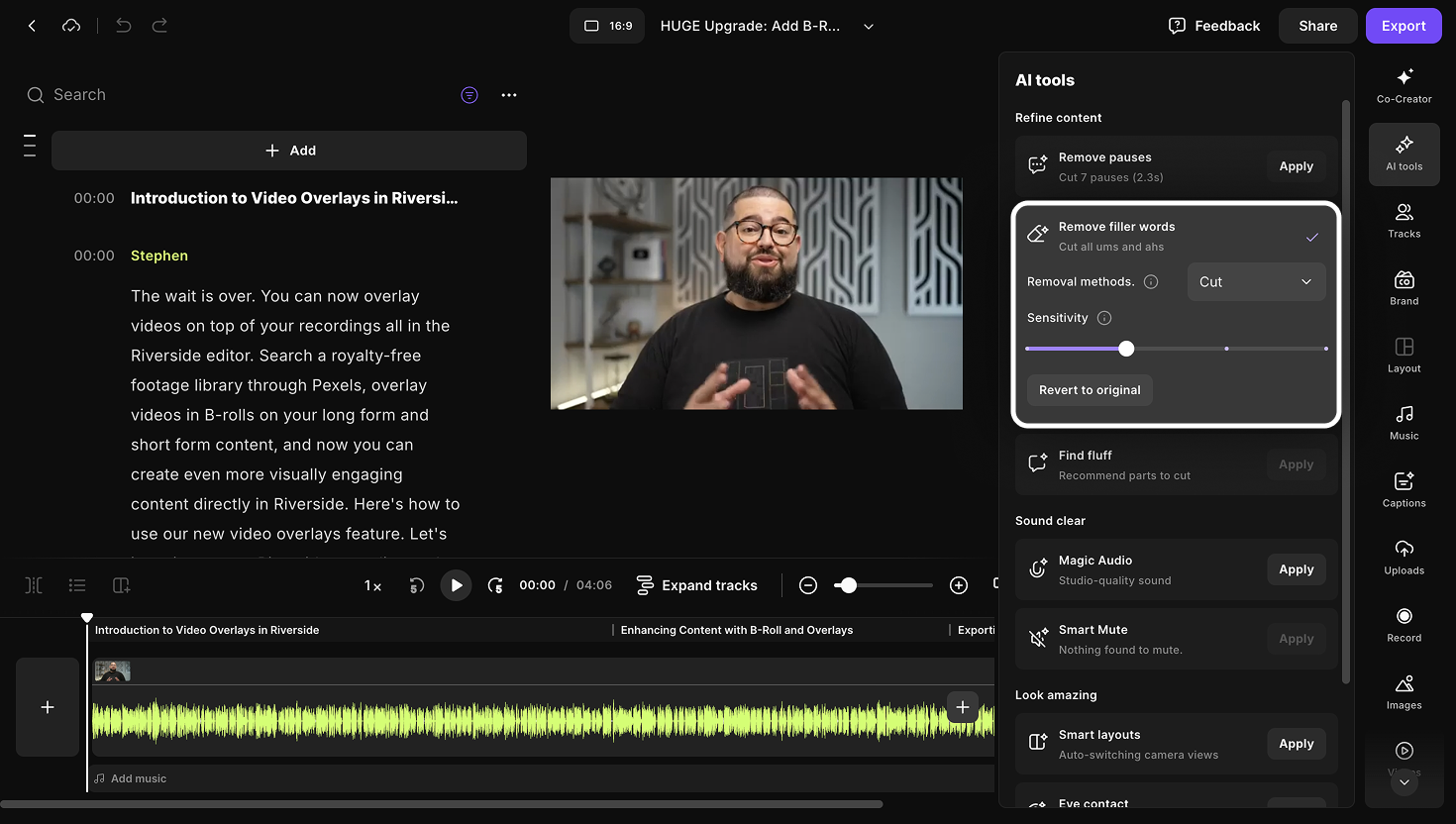Image resolution: width=1456 pixels, height=824 pixels.
Task: Click the Export button
Action: [x=1404, y=26]
